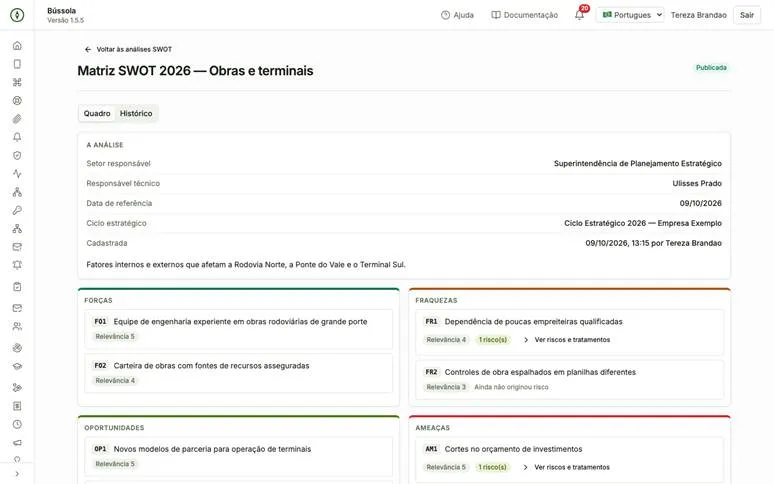774x484 pixels.
Task: Open the receipt document sidebar icon
Action: pos(17,406)
